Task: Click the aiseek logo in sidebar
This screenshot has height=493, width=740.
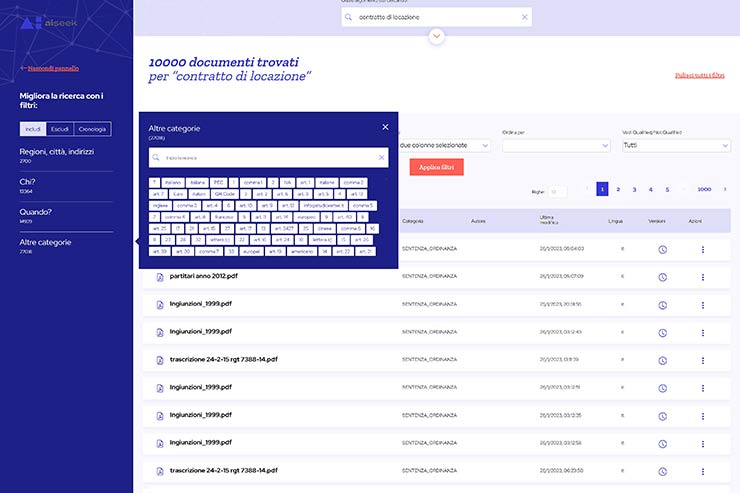Action: [46, 22]
